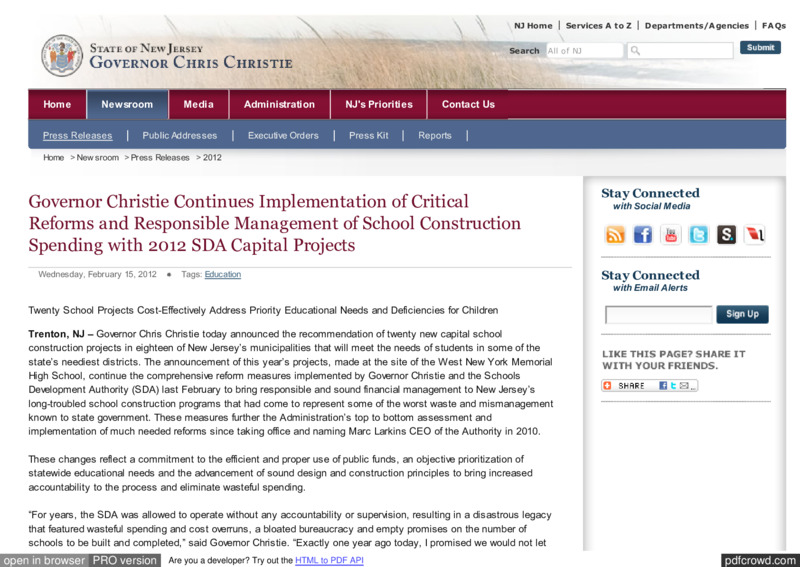Click the Governor Chris Christie header title
Viewport: 800px width, 567px height.
191,62
